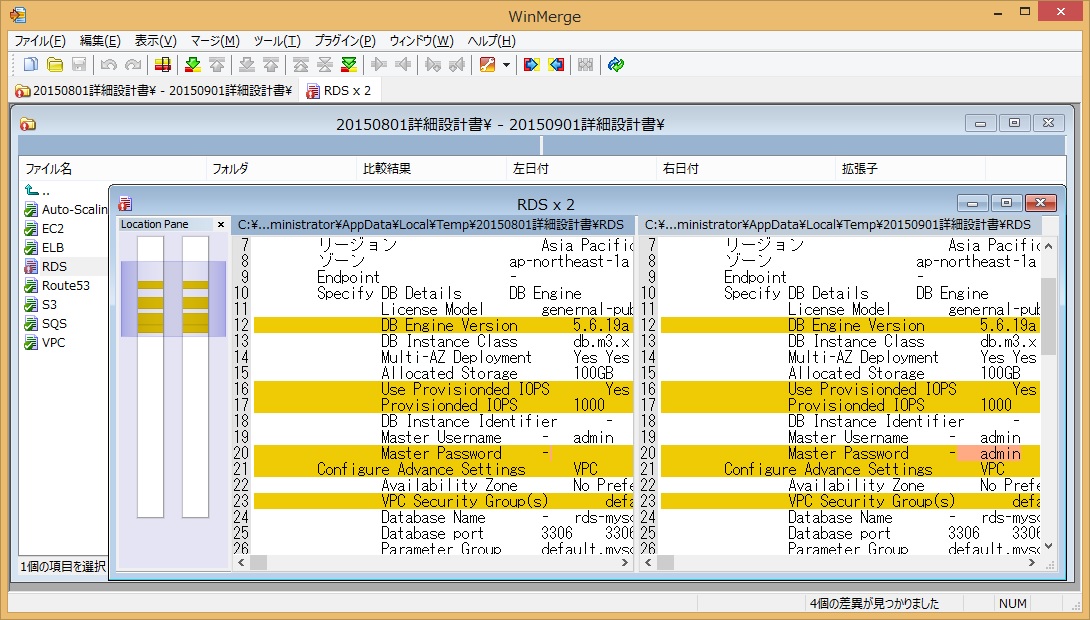Select line difference toolbar icon
This screenshot has width=1090, height=620.
point(163,65)
